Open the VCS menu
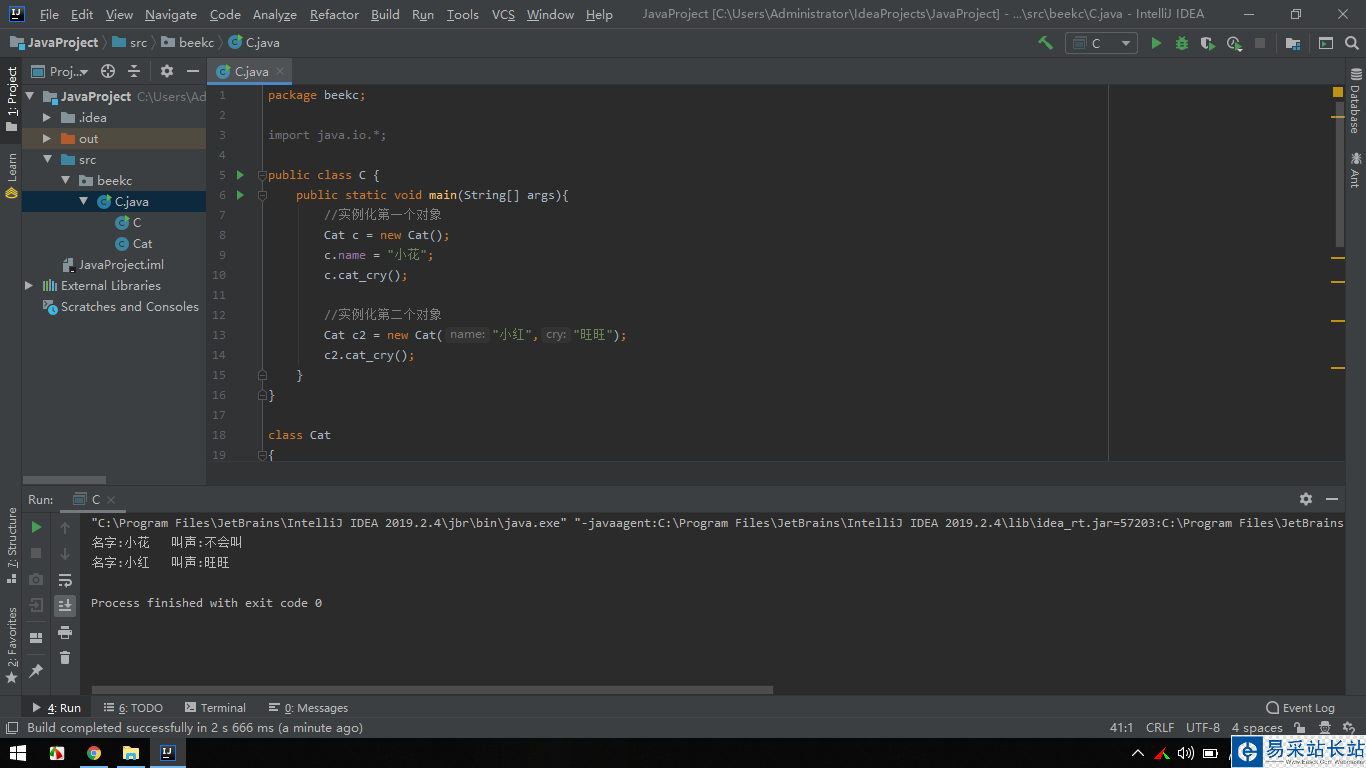 [x=503, y=14]
